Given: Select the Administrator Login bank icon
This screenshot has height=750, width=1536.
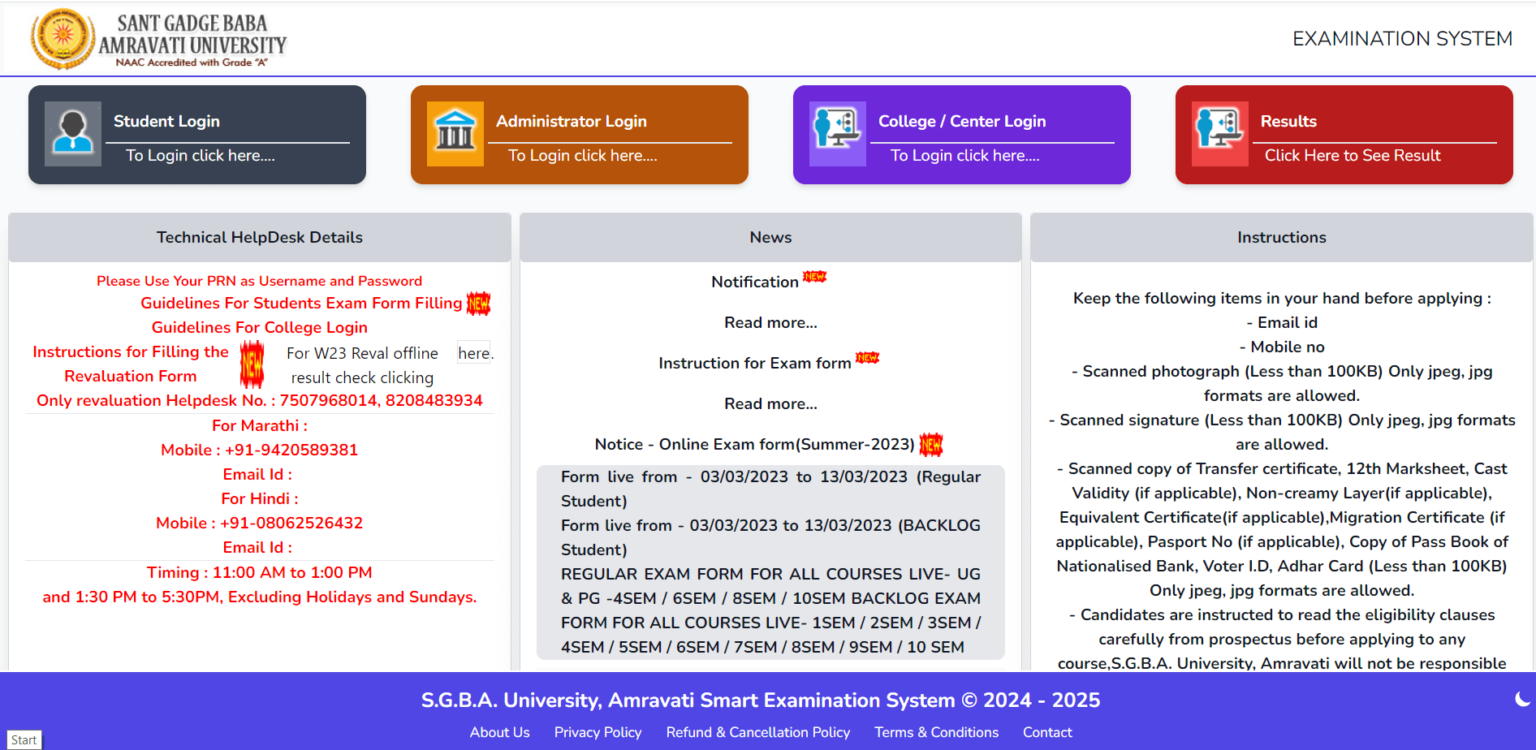Looking at the screenshot, I should click(x=455, y=134).
